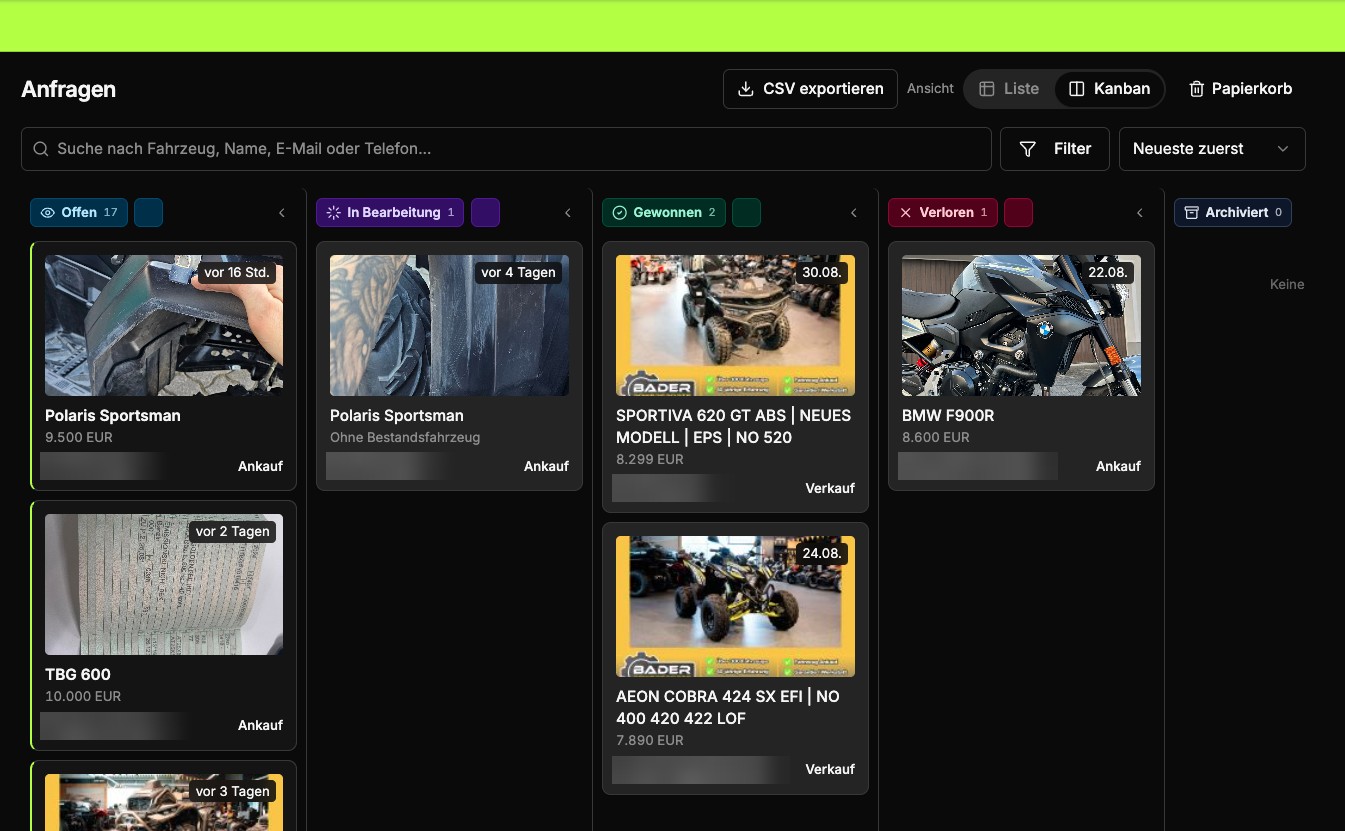Select the Gewonnen status badge
1345x831 pixels.
point(664,213)
